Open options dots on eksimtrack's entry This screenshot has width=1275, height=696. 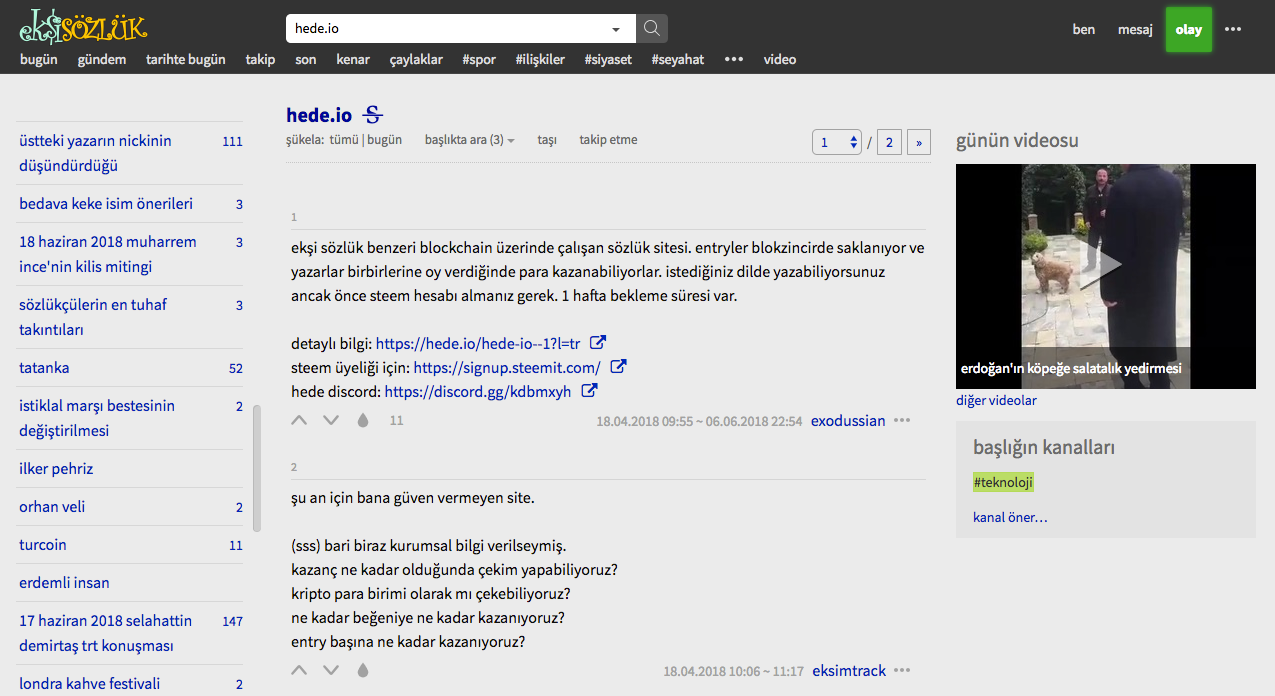click(x=903, y=670)
